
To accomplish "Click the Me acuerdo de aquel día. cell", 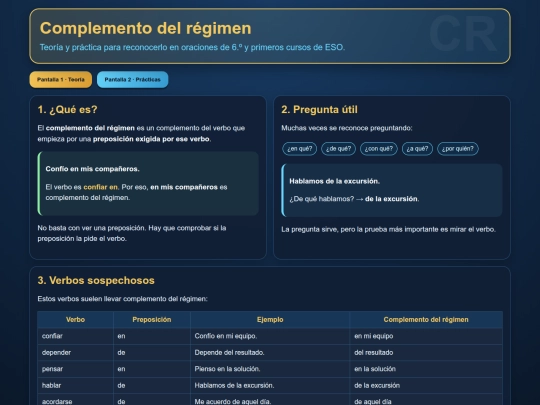I will point(270,400).
